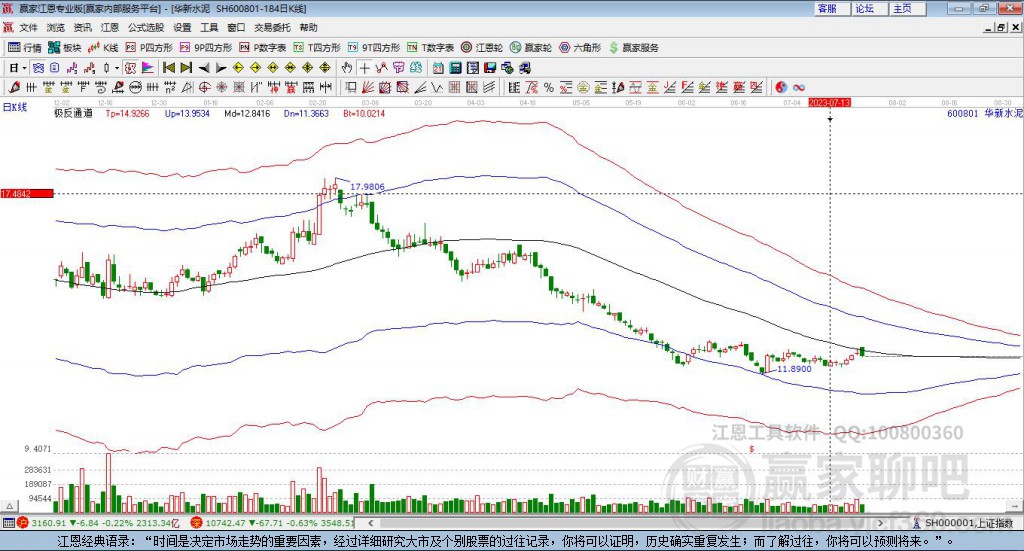Click the Up=13.9534 value
Viewport: 1024px width, 551px height.
[187, 114]
